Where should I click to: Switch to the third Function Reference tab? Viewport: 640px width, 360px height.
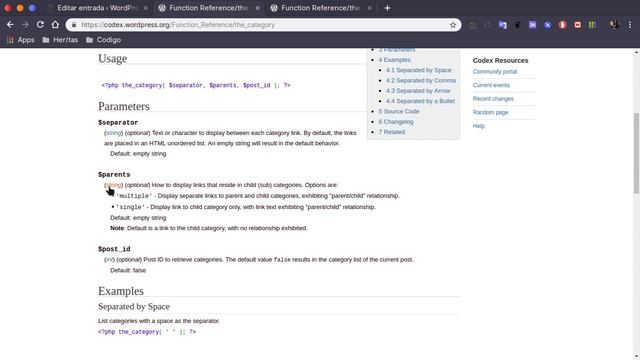pos(320,8)
